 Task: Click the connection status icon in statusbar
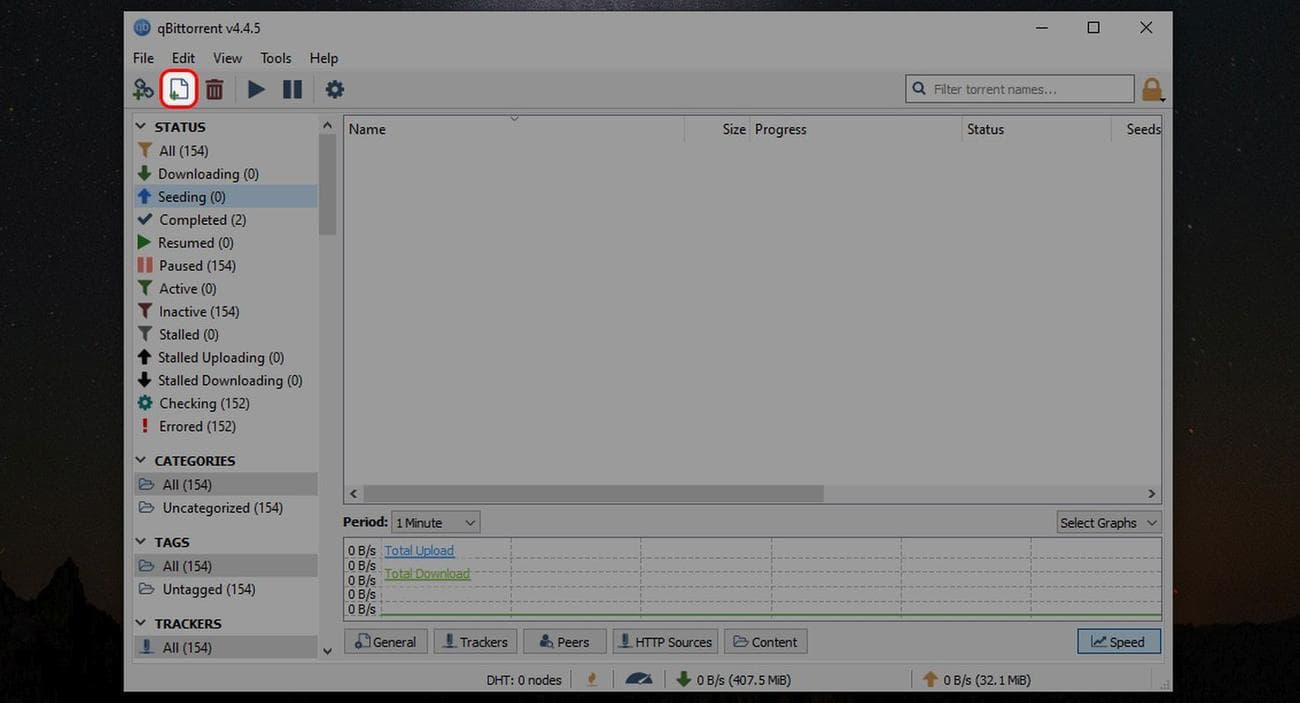click(x=591, y=679)
